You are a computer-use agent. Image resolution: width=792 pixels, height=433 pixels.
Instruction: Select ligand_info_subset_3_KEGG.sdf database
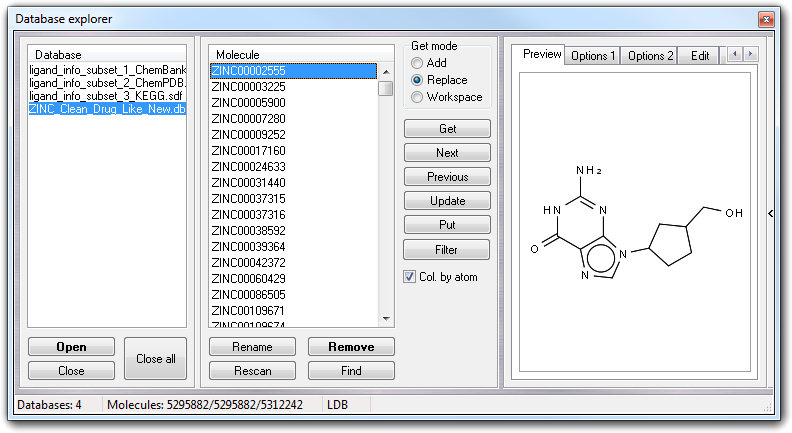107,96
